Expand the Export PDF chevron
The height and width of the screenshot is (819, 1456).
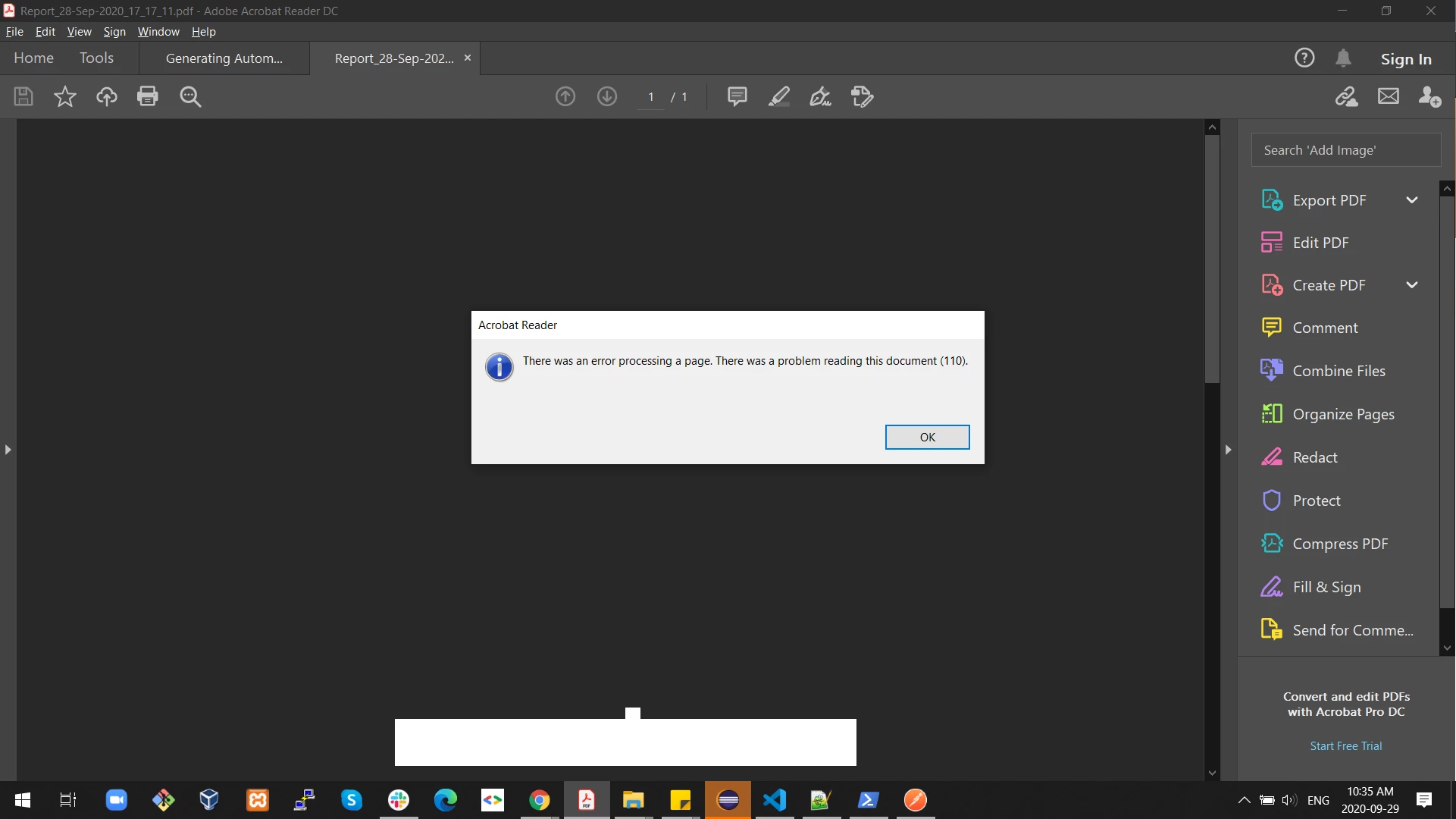(1411, 200)
